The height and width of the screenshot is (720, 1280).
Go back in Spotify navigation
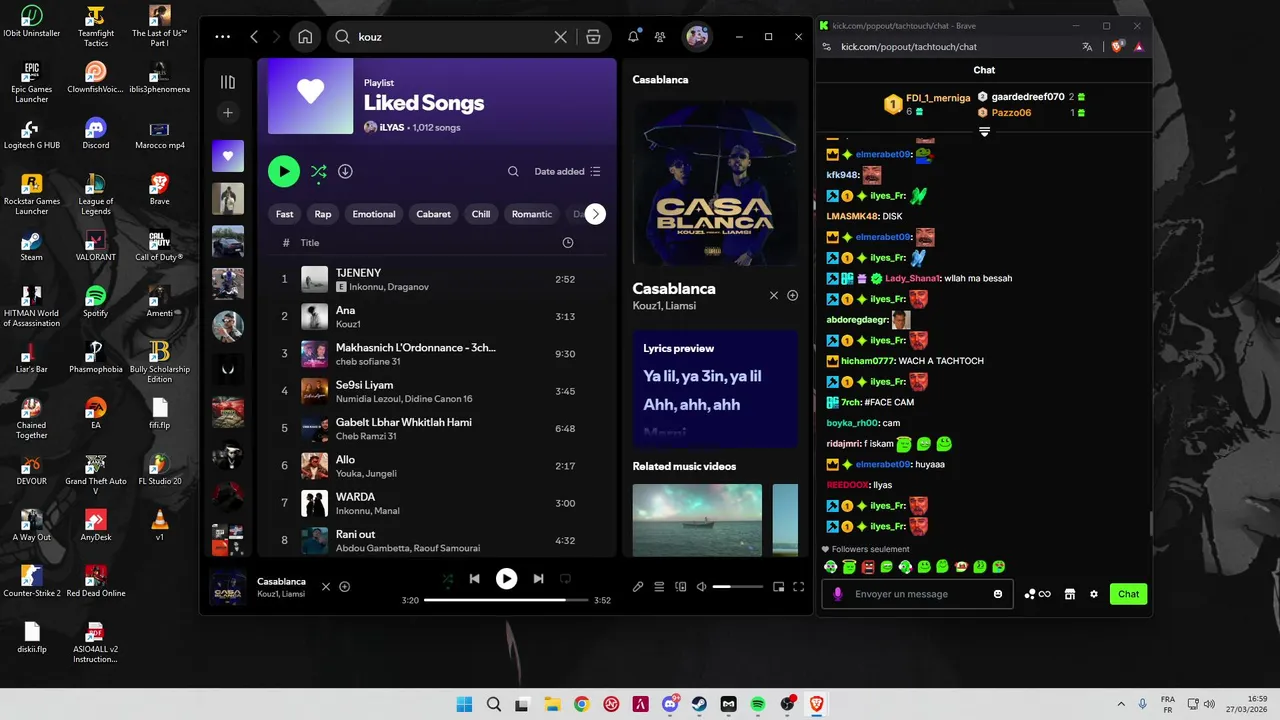point(254,37)
